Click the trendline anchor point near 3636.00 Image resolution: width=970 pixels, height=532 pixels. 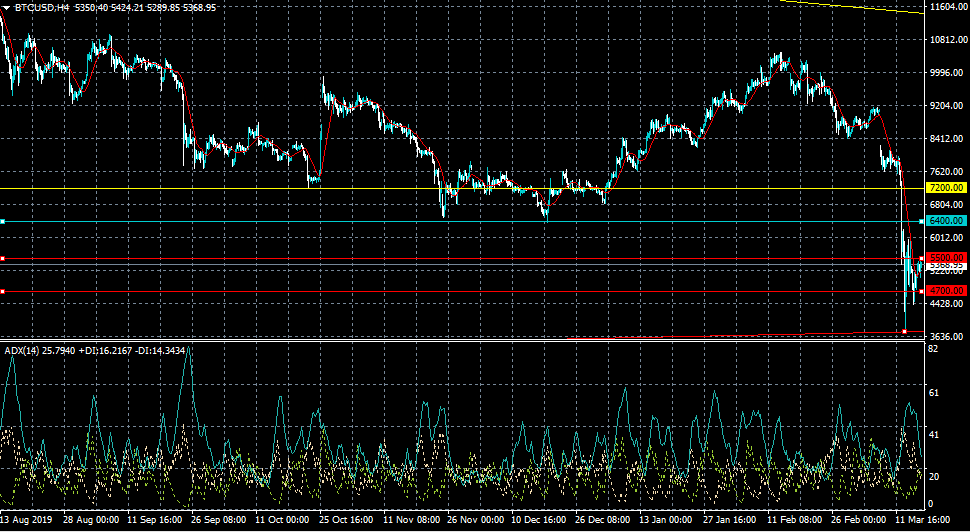(904, 332)
